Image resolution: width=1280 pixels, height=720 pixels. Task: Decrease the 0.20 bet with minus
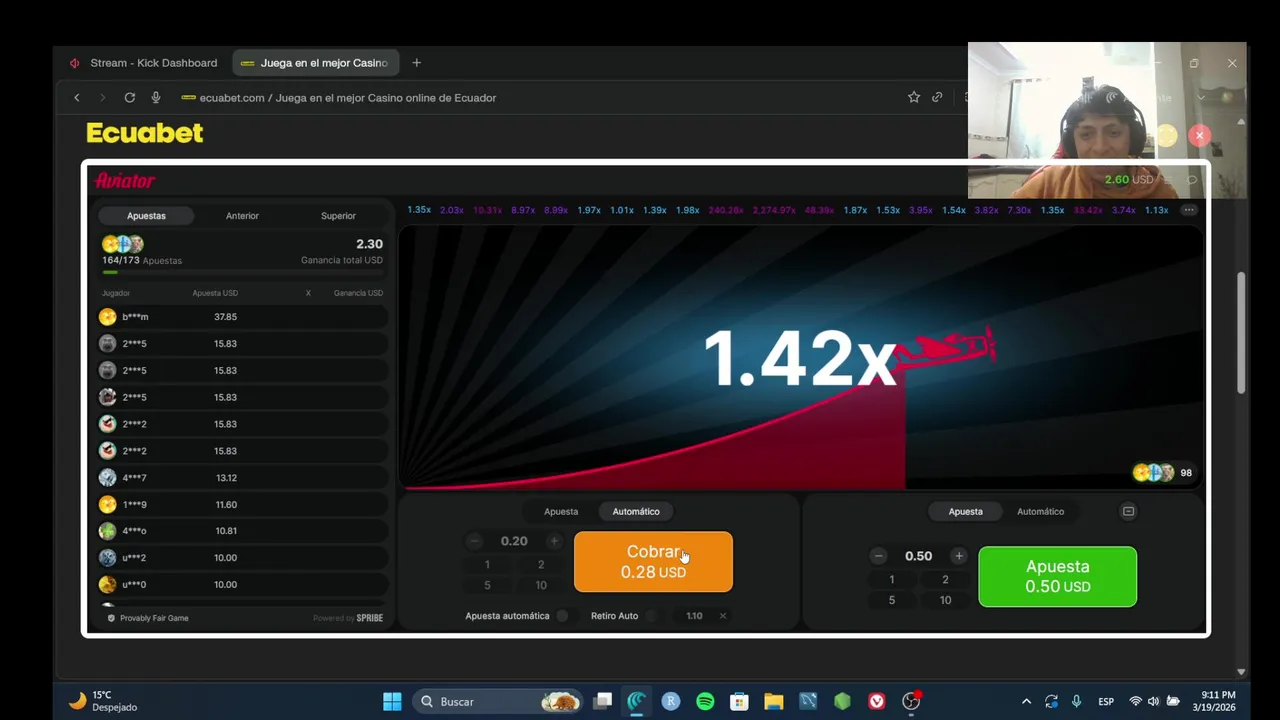pos(474,541)
